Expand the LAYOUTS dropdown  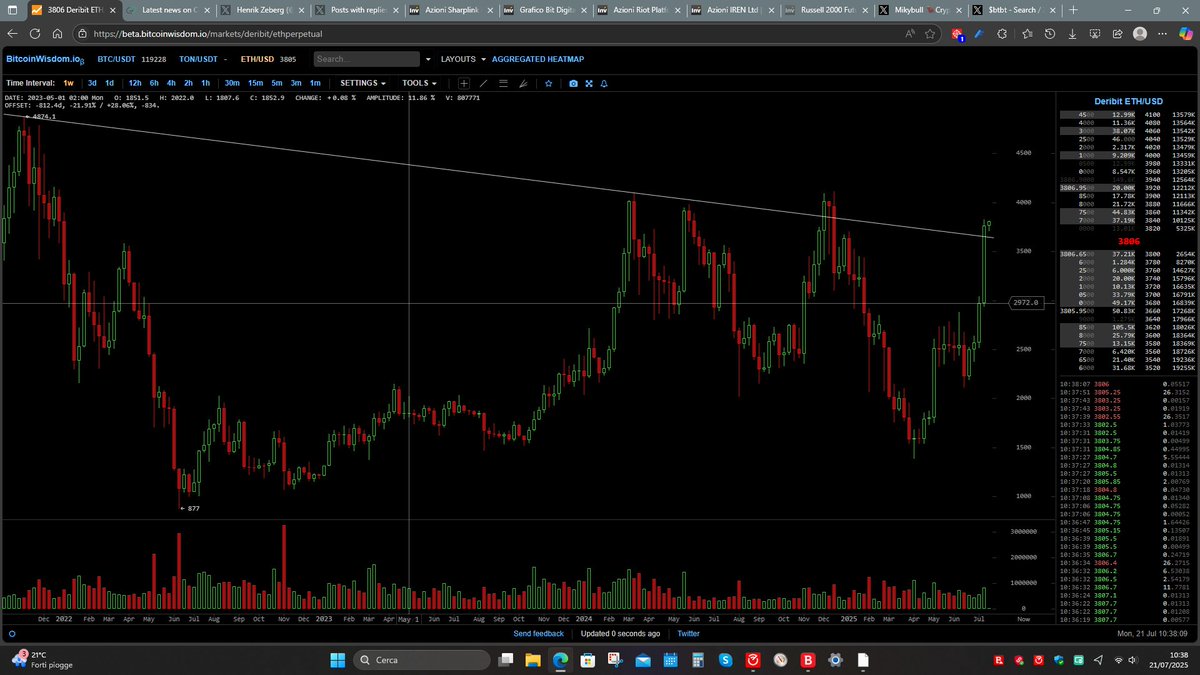457,59
